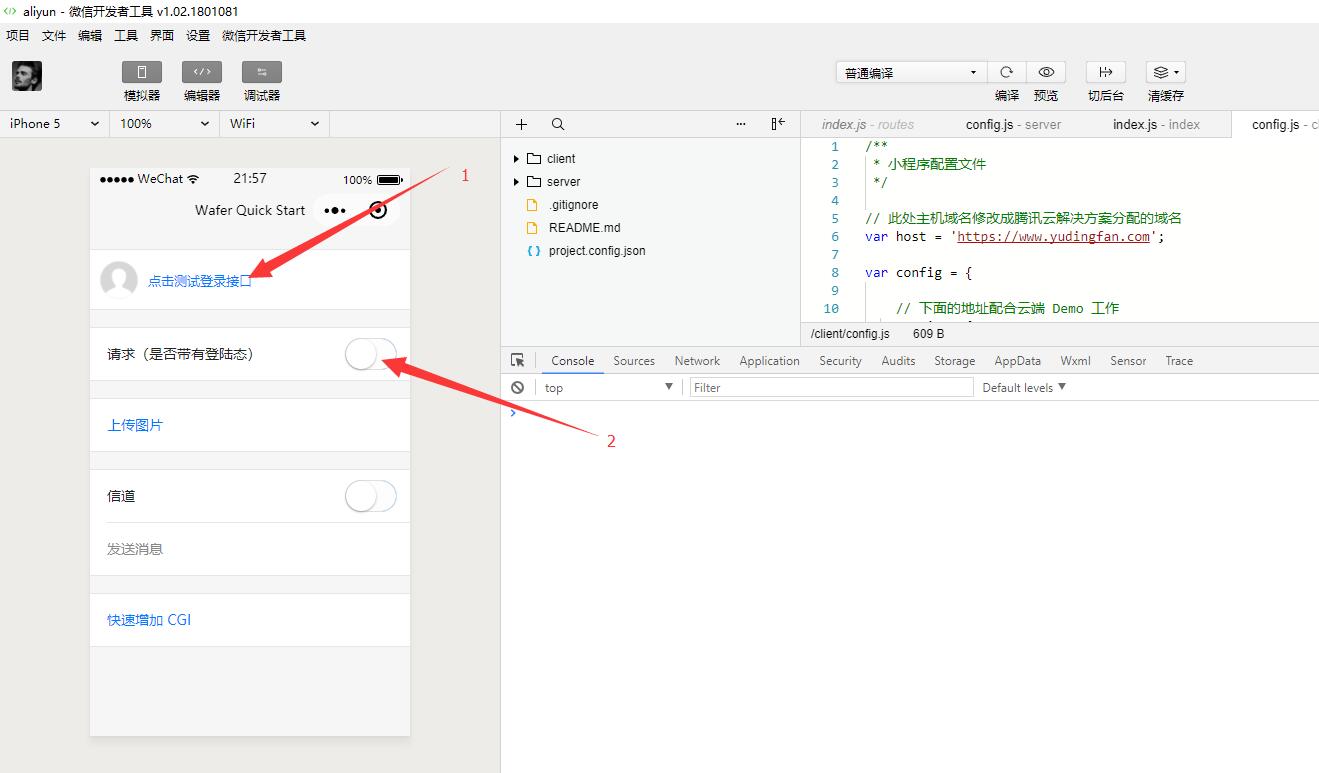1319x773 pixels.
Task: Click the Preview (预览) eye icon
Action: pyautogui.click(x=1046, y=72)
